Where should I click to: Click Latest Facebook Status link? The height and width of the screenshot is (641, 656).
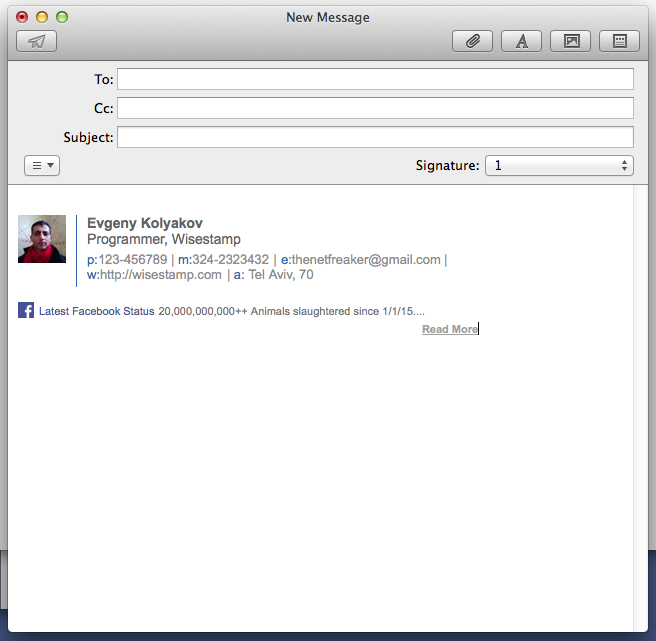point(97,311)
